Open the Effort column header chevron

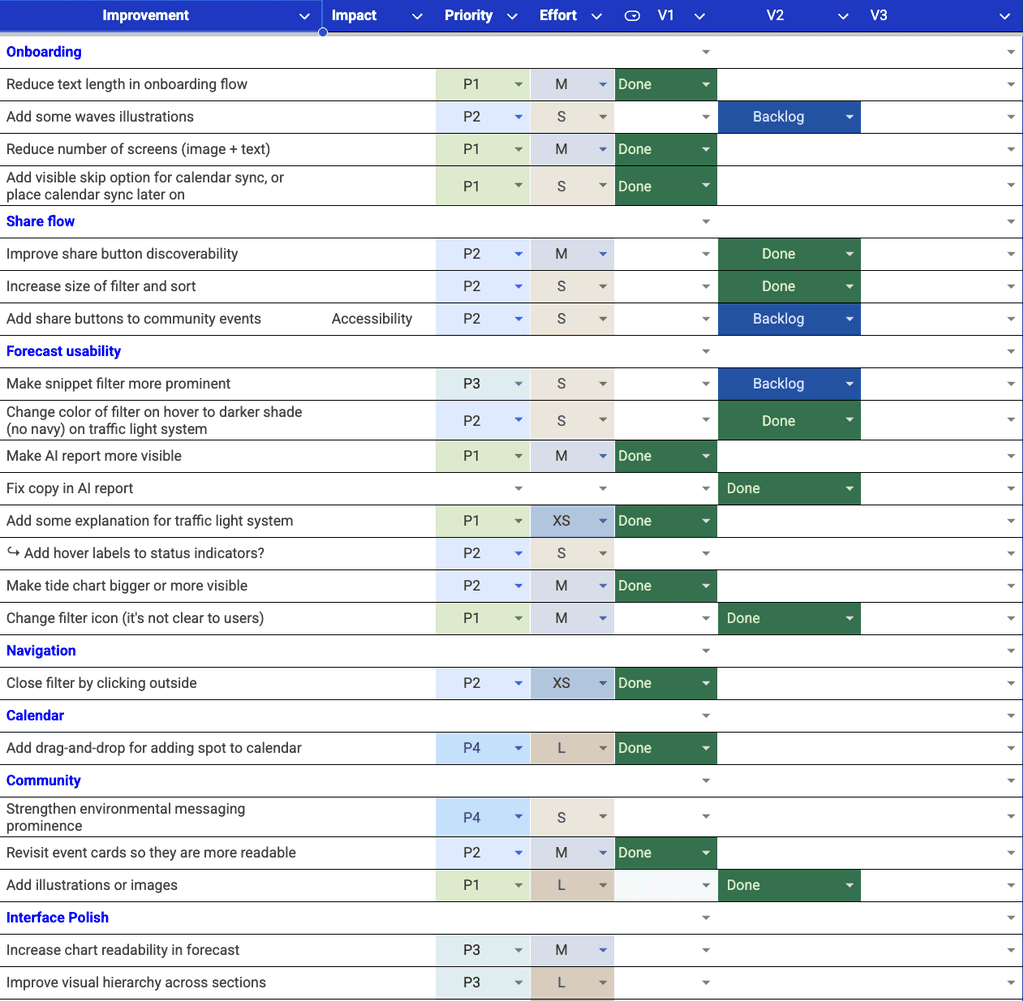pos(596,16)
